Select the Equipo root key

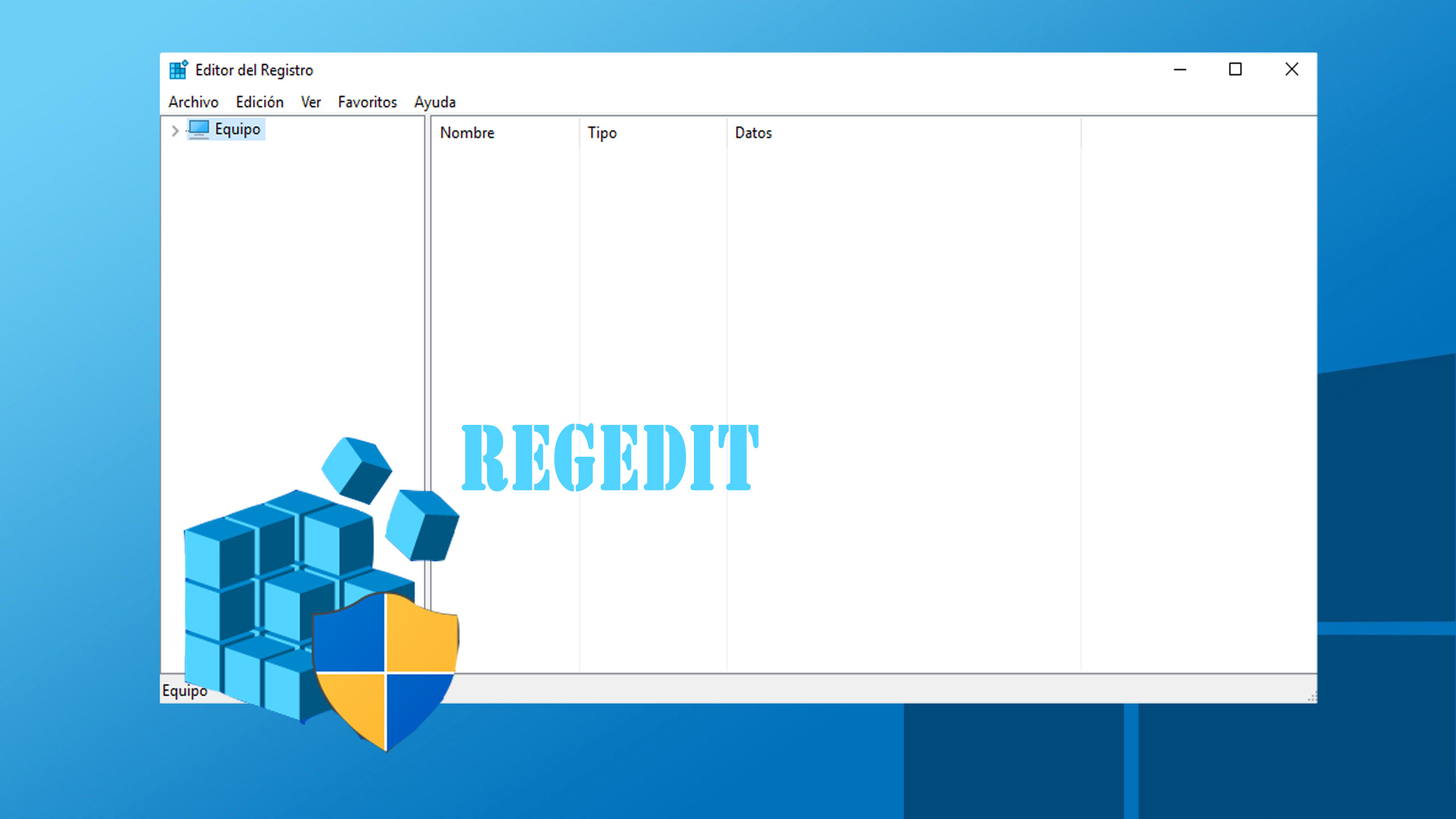(237, 129)
